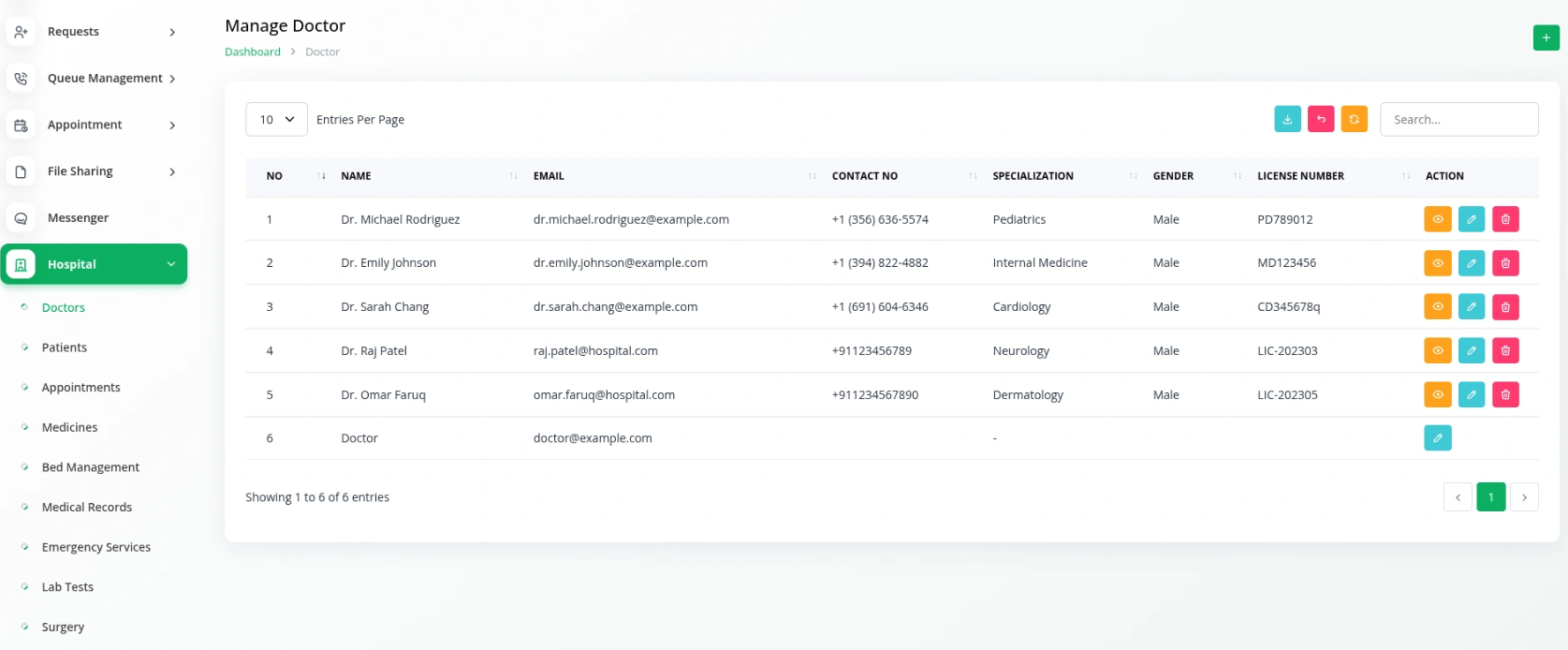1568x650 pixels.
Task: View Dr. Sarah Chang with eye icon
Action: [1438, 306]
